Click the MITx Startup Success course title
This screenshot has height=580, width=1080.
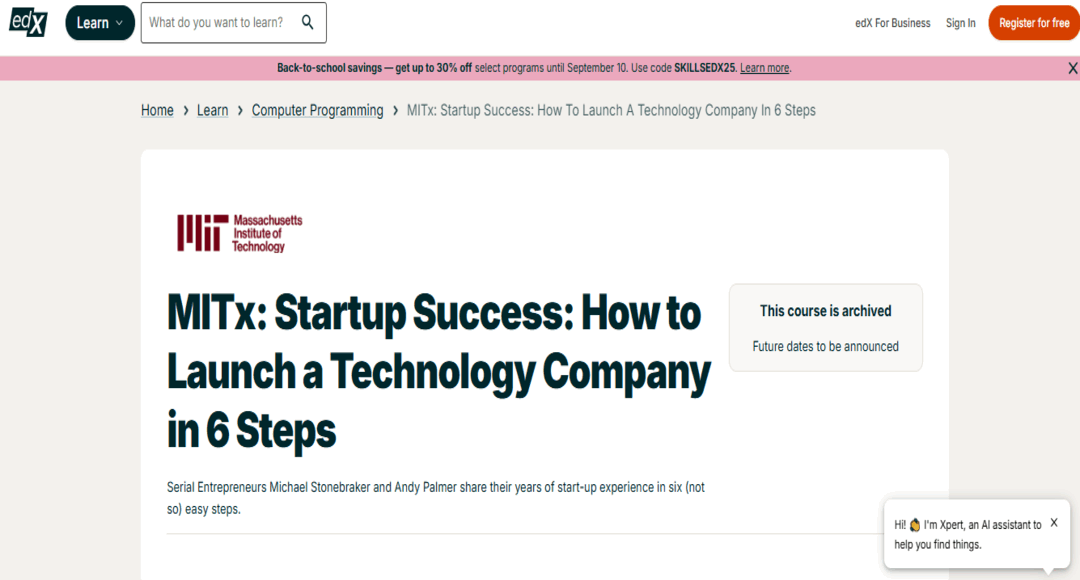438,371
